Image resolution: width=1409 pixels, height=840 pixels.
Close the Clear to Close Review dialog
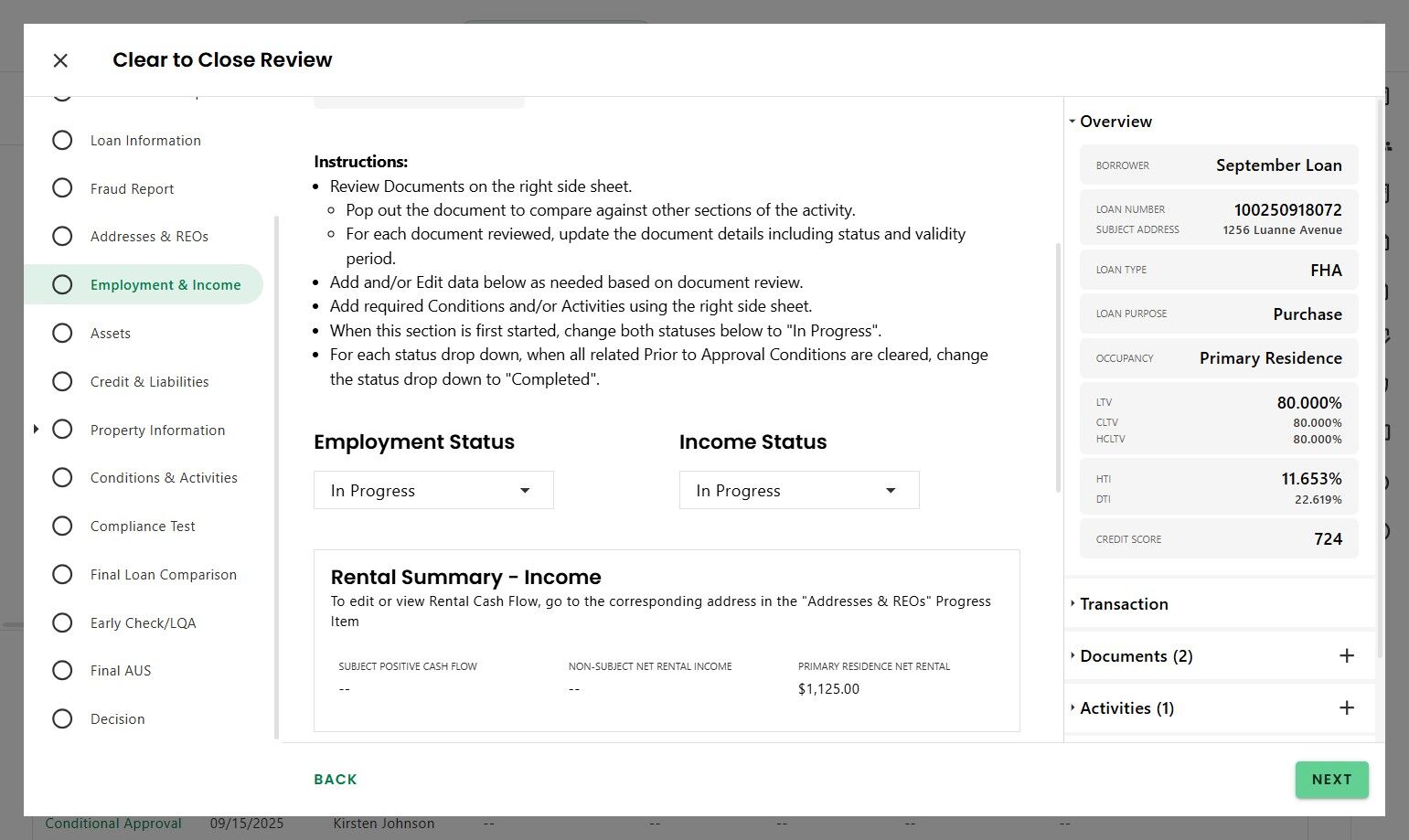coord(60,60)
